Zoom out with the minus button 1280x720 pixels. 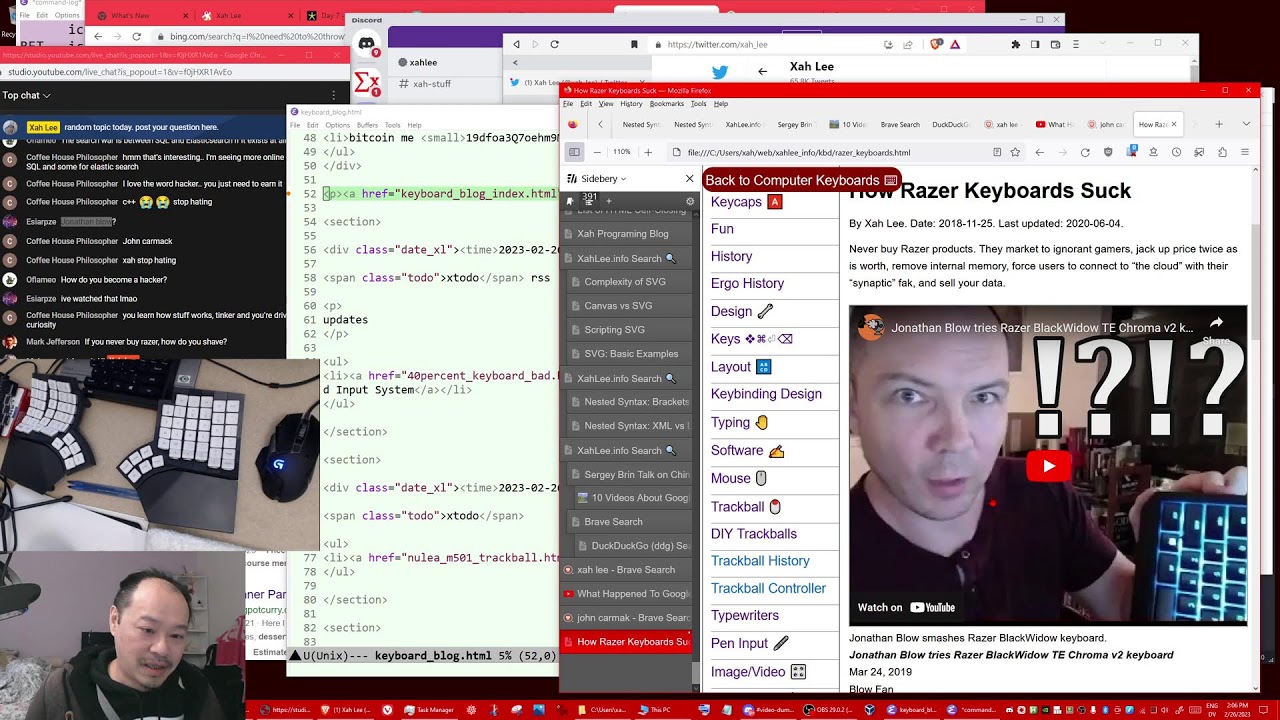tap(597, 152)
